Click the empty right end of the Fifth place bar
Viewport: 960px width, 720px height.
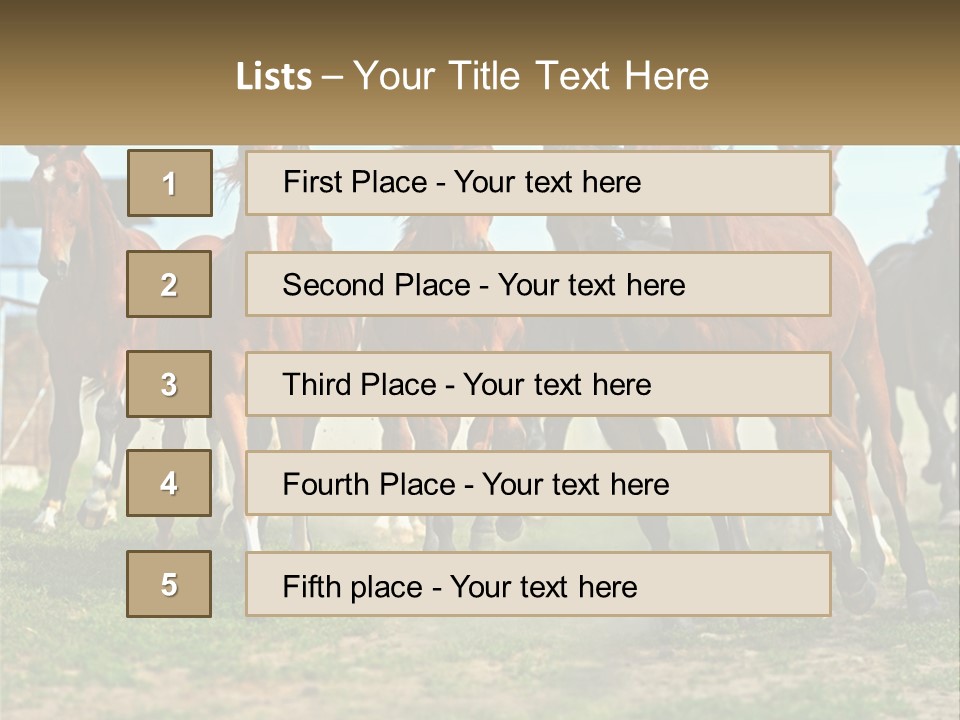point(760,585)
